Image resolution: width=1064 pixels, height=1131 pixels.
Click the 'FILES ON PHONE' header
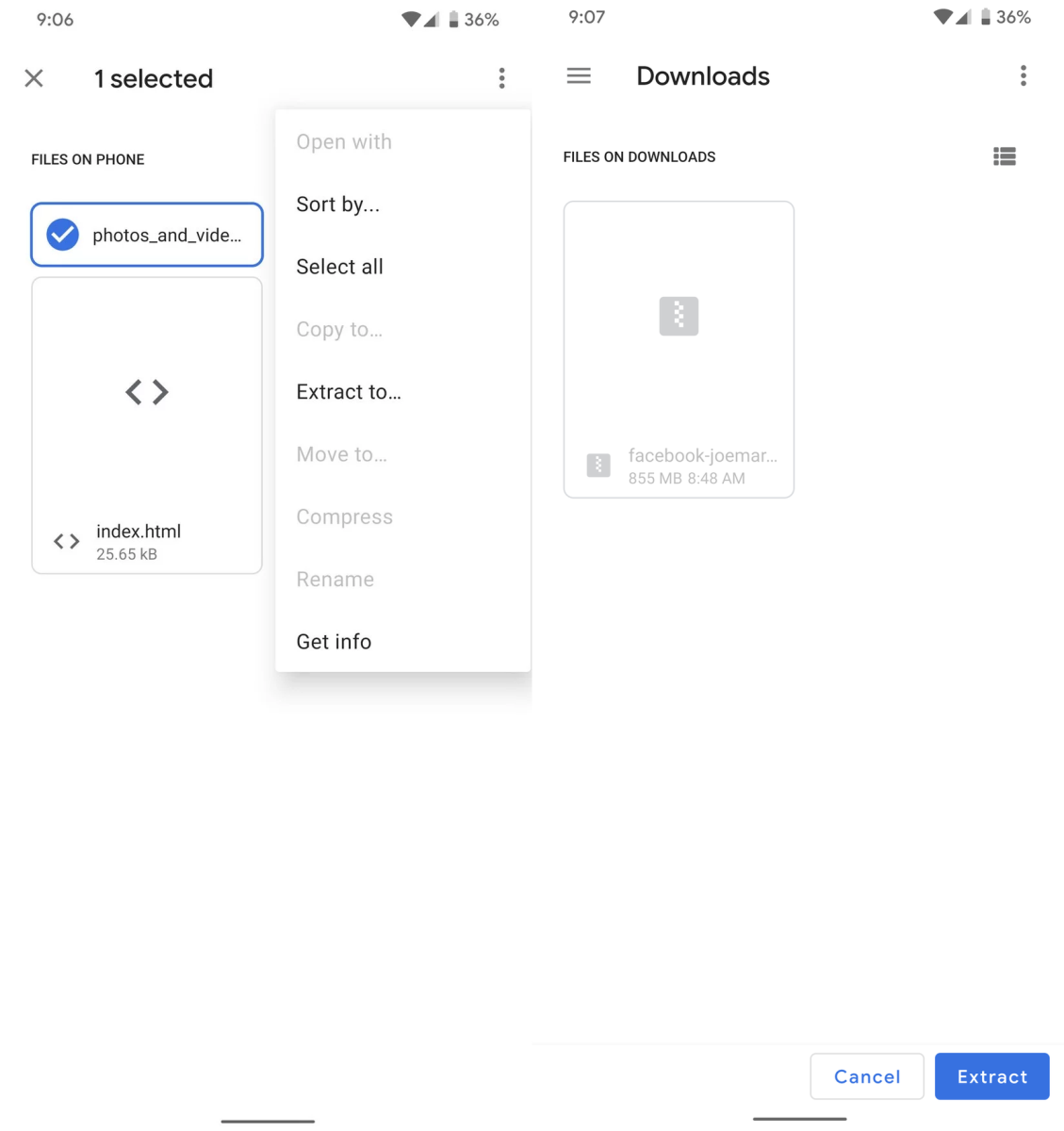point(88,159)
